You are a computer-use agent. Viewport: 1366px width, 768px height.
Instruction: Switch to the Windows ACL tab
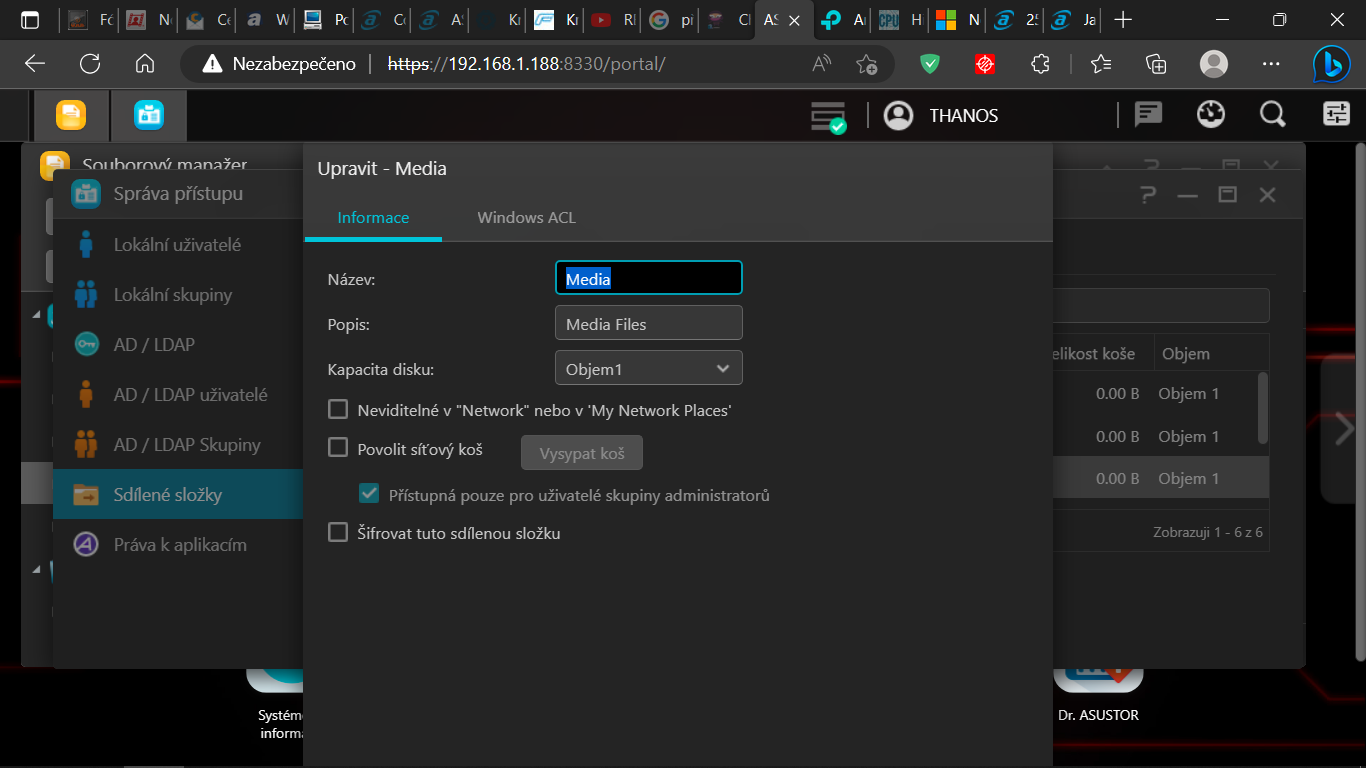coord(526,218)
